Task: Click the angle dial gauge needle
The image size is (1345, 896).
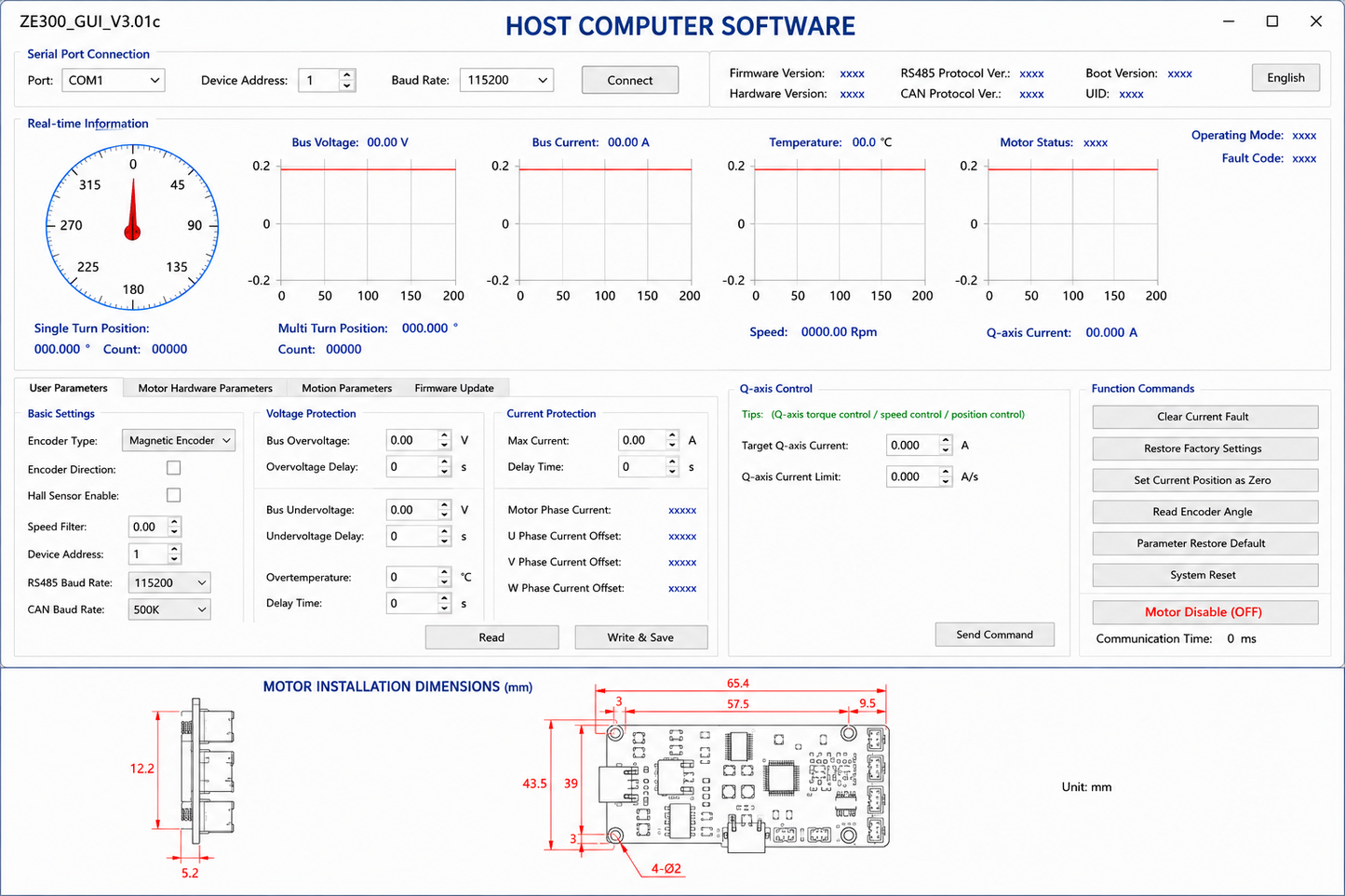Action: [133, 207]
